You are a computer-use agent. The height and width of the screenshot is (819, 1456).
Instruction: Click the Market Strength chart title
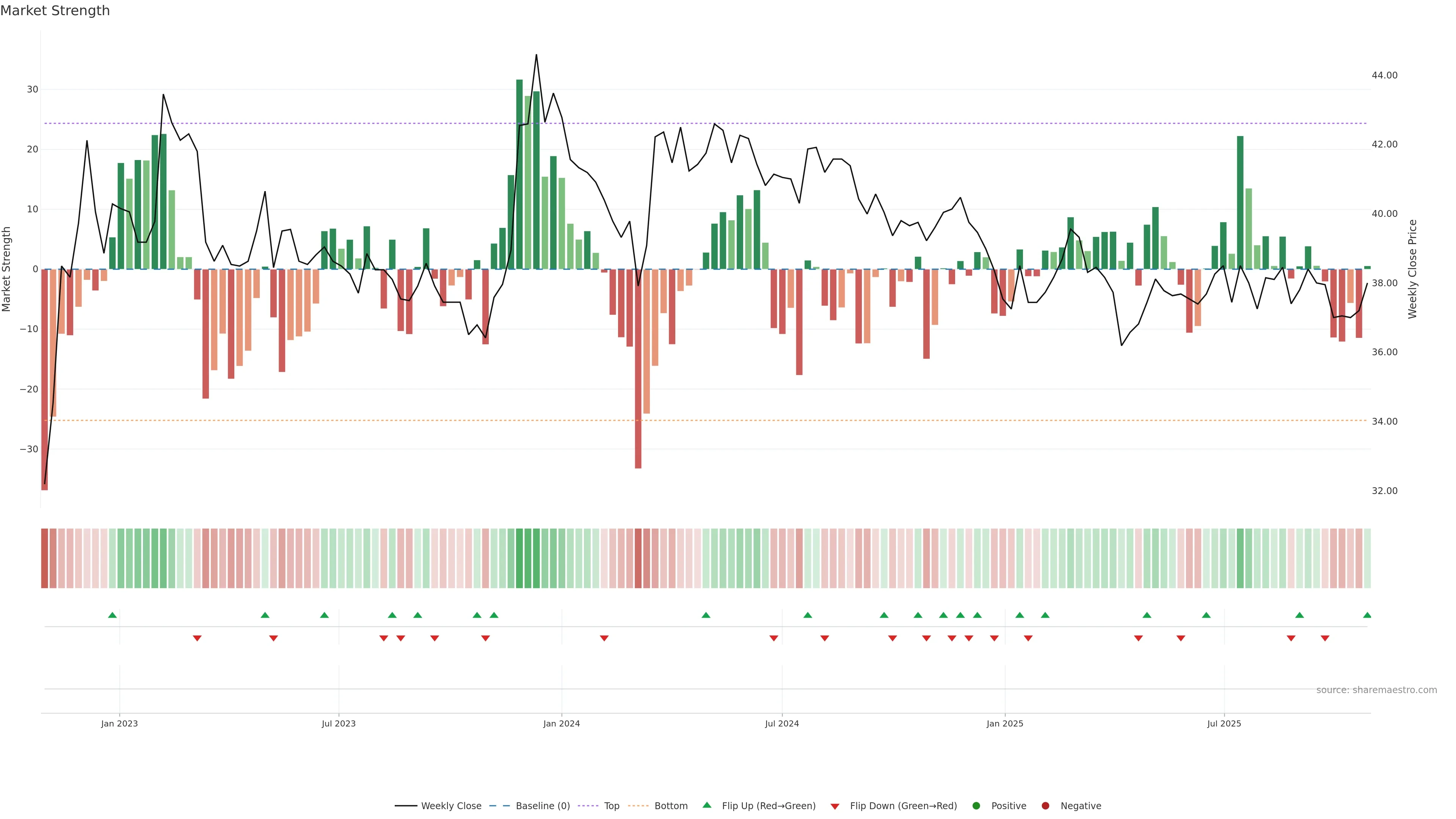(x=55, y=11)
